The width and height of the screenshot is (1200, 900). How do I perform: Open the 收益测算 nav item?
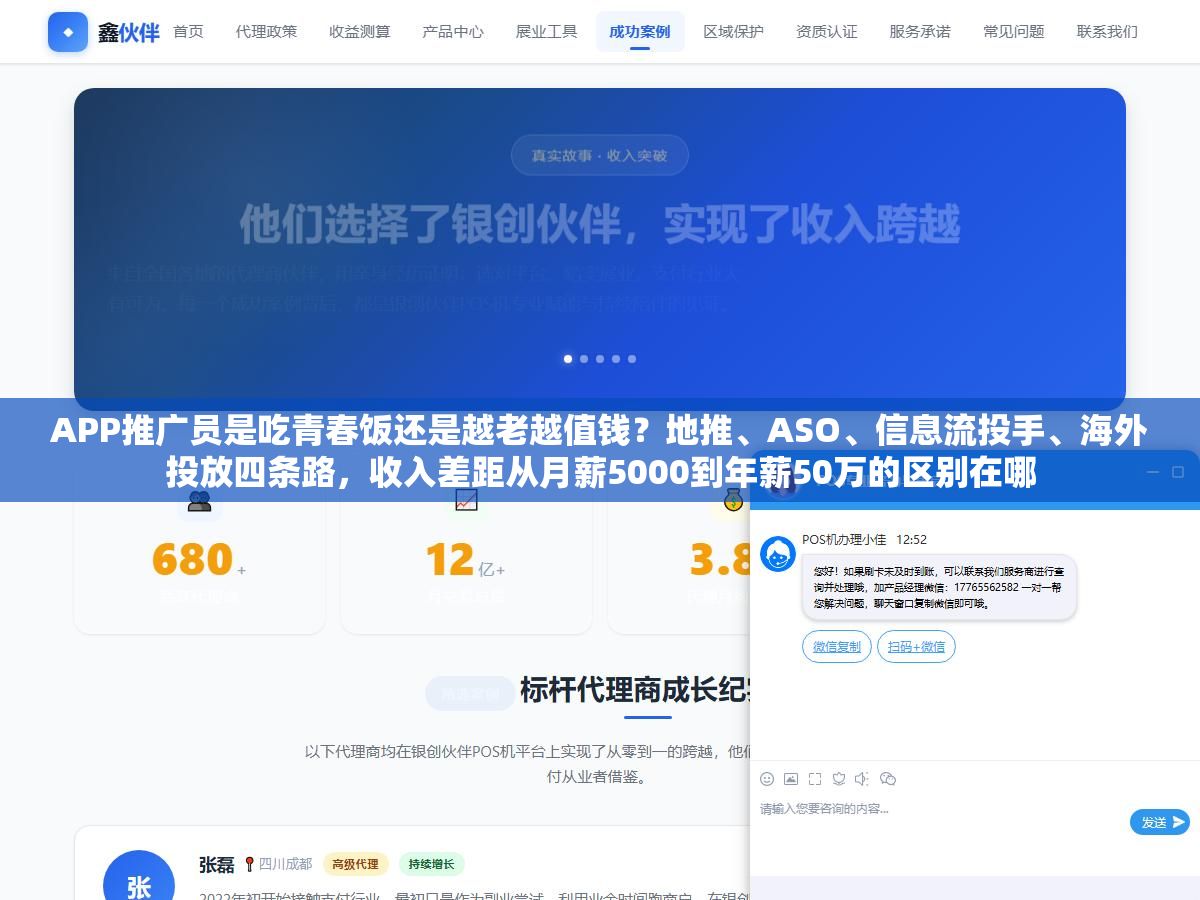360,32
